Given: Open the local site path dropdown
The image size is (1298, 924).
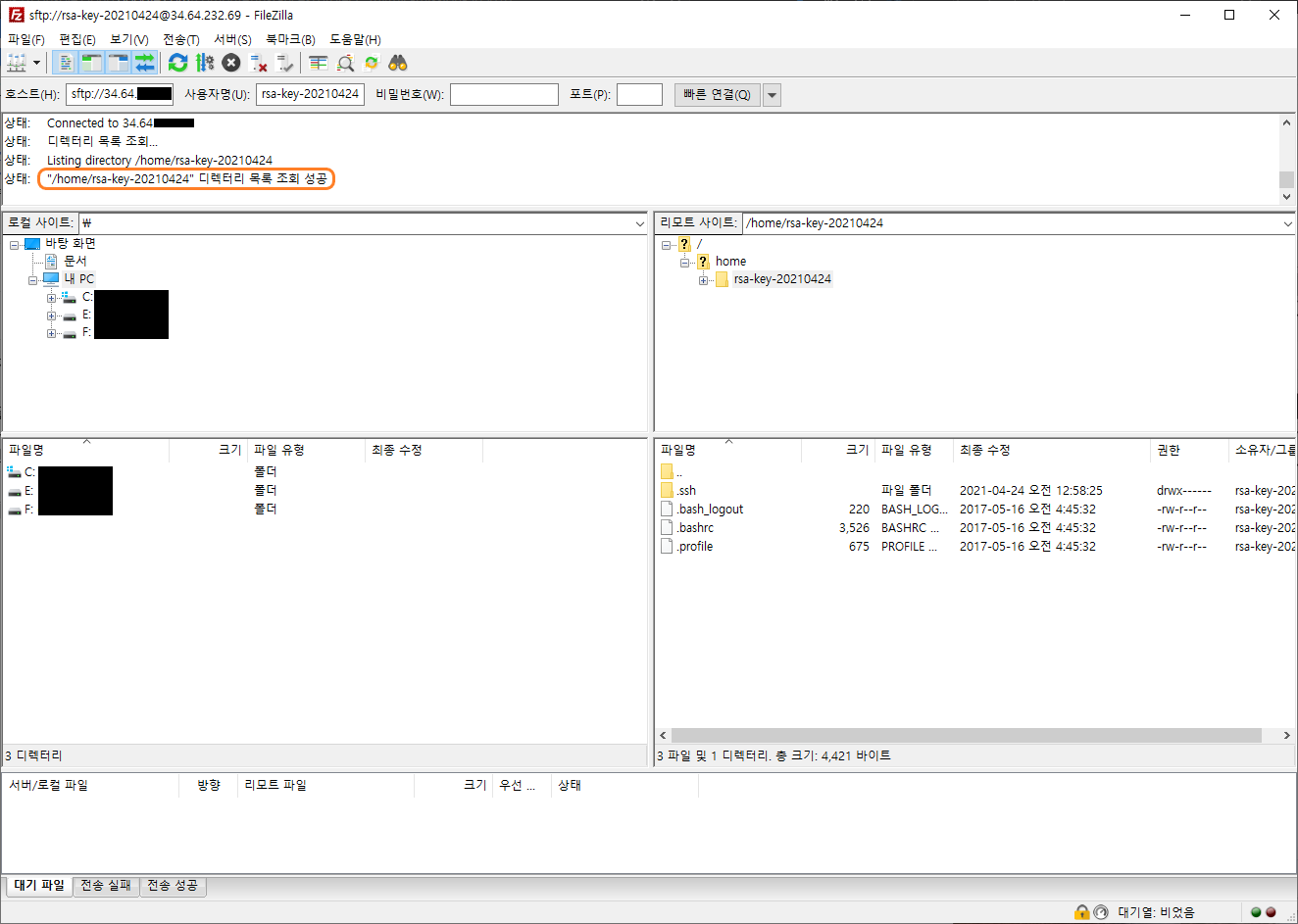Looking at the screenshot, I should [x=639, y=223].
